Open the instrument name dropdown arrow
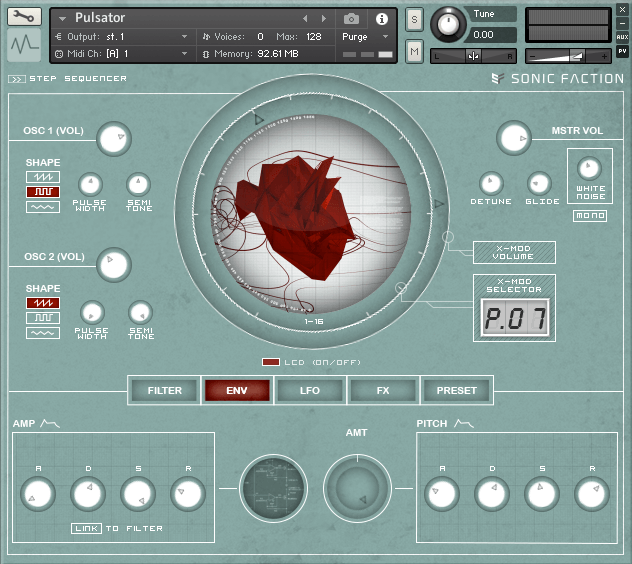Screen dimensions: 632x564 [x=62, y=19]
